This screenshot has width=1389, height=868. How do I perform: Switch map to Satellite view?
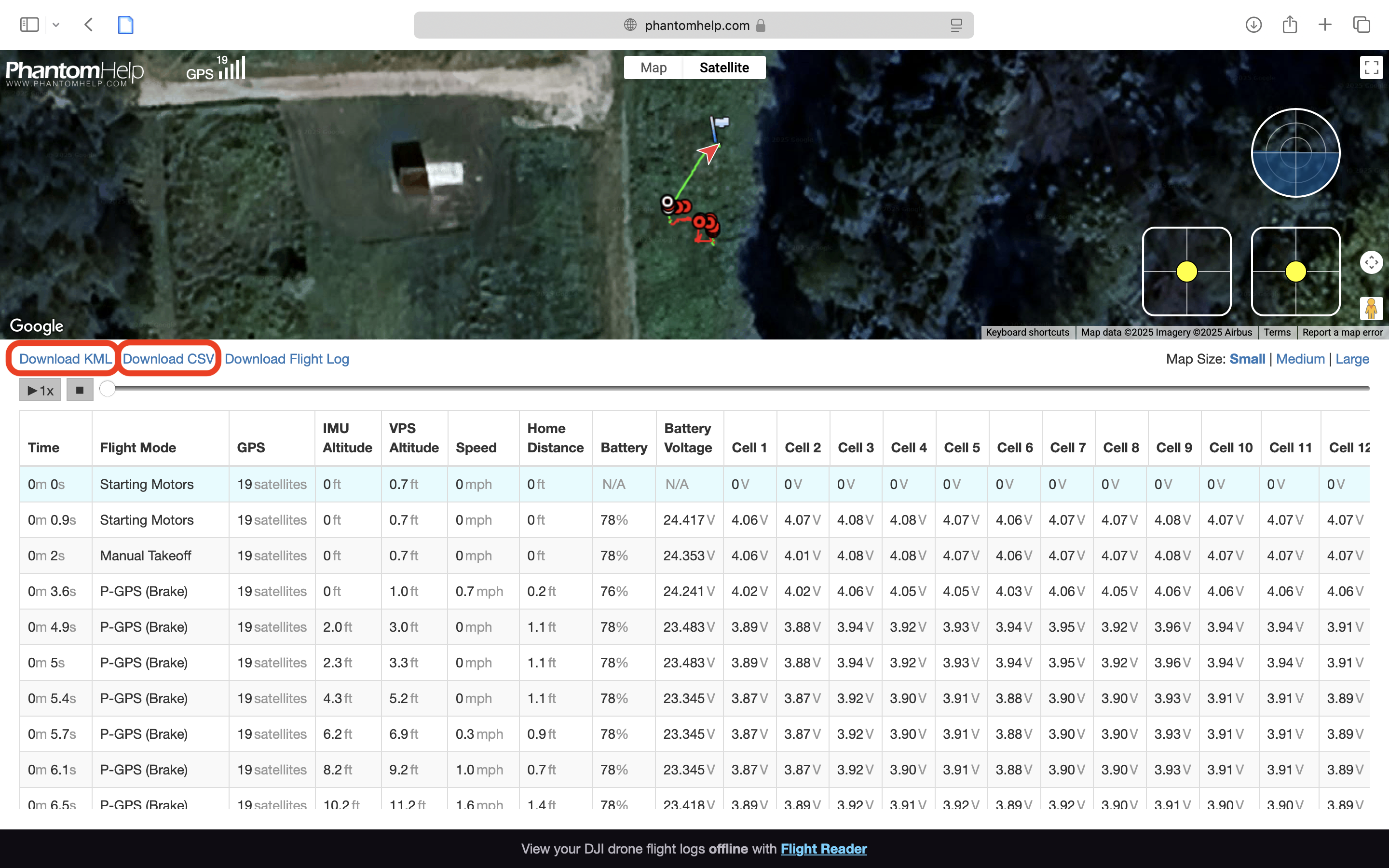724,68
